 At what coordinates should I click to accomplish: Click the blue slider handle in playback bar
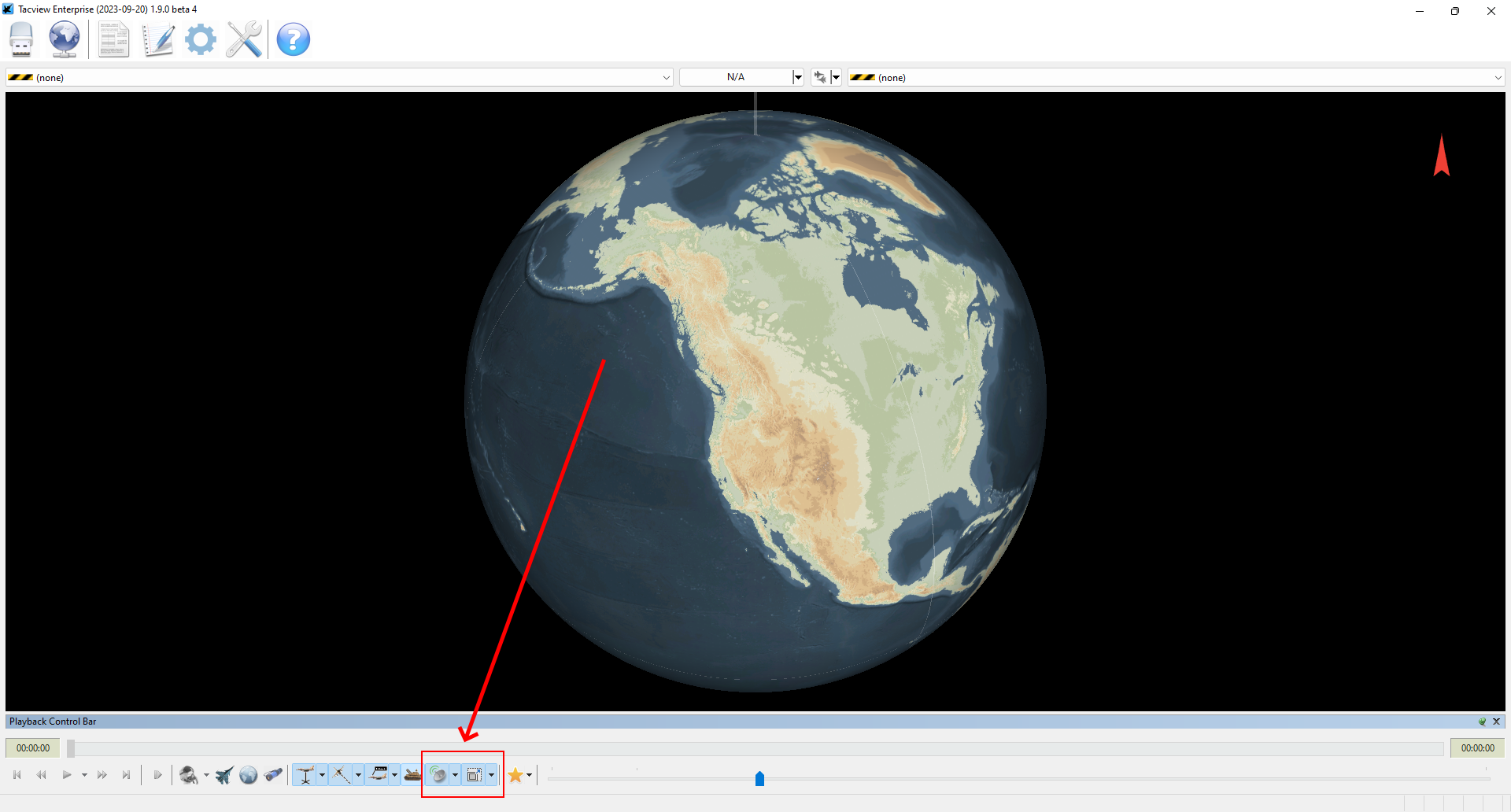point(759,778)
